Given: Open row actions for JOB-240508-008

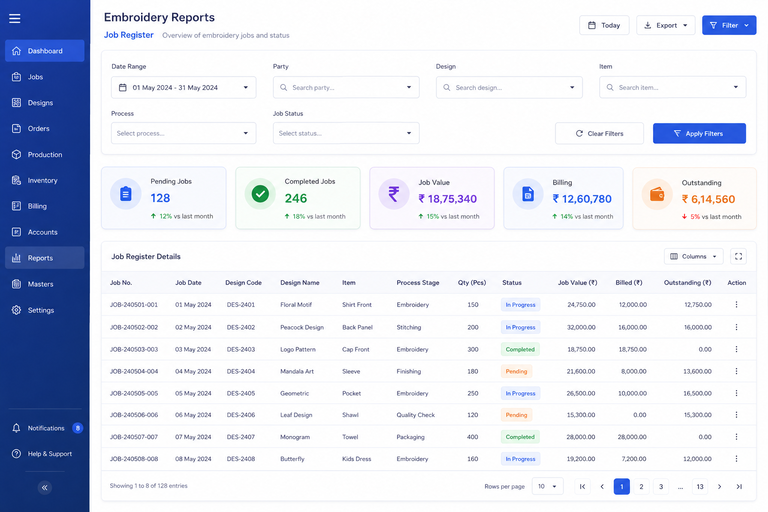Looking at the screenshot, I should coord(736,459).
